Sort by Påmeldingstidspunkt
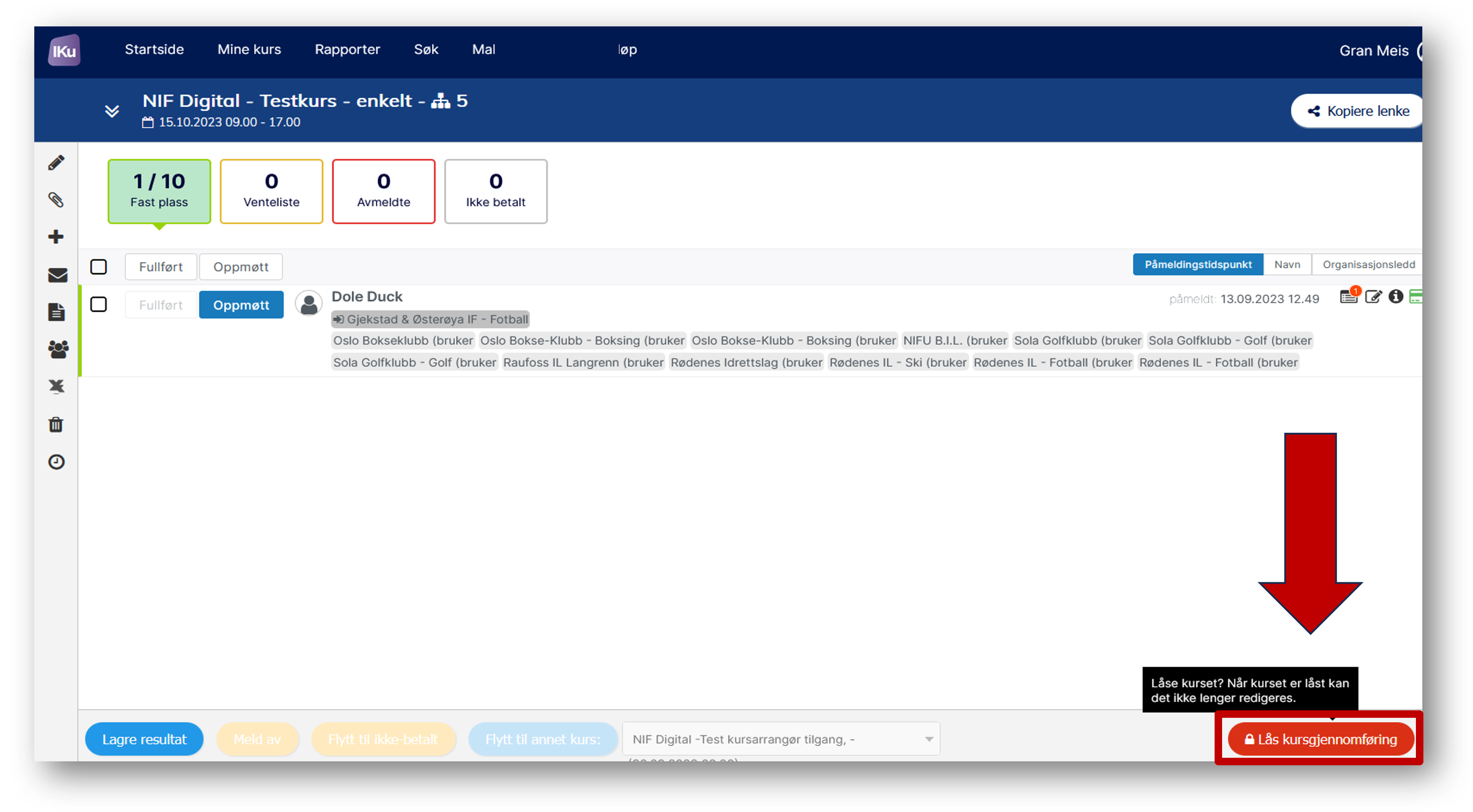This screenshot has height=812, width=1473. [x=1198, y=265]
